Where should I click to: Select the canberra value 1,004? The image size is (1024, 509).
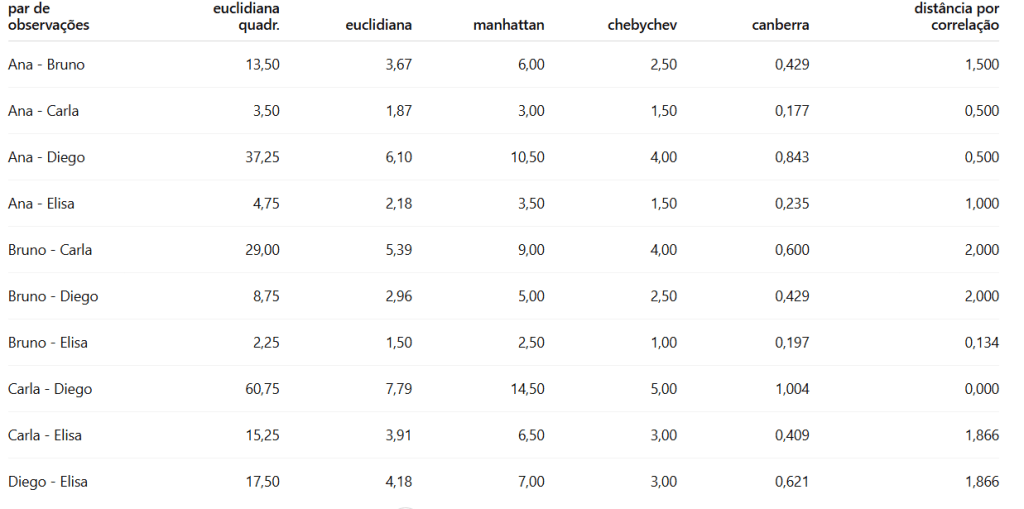click(x=792, y=389)
